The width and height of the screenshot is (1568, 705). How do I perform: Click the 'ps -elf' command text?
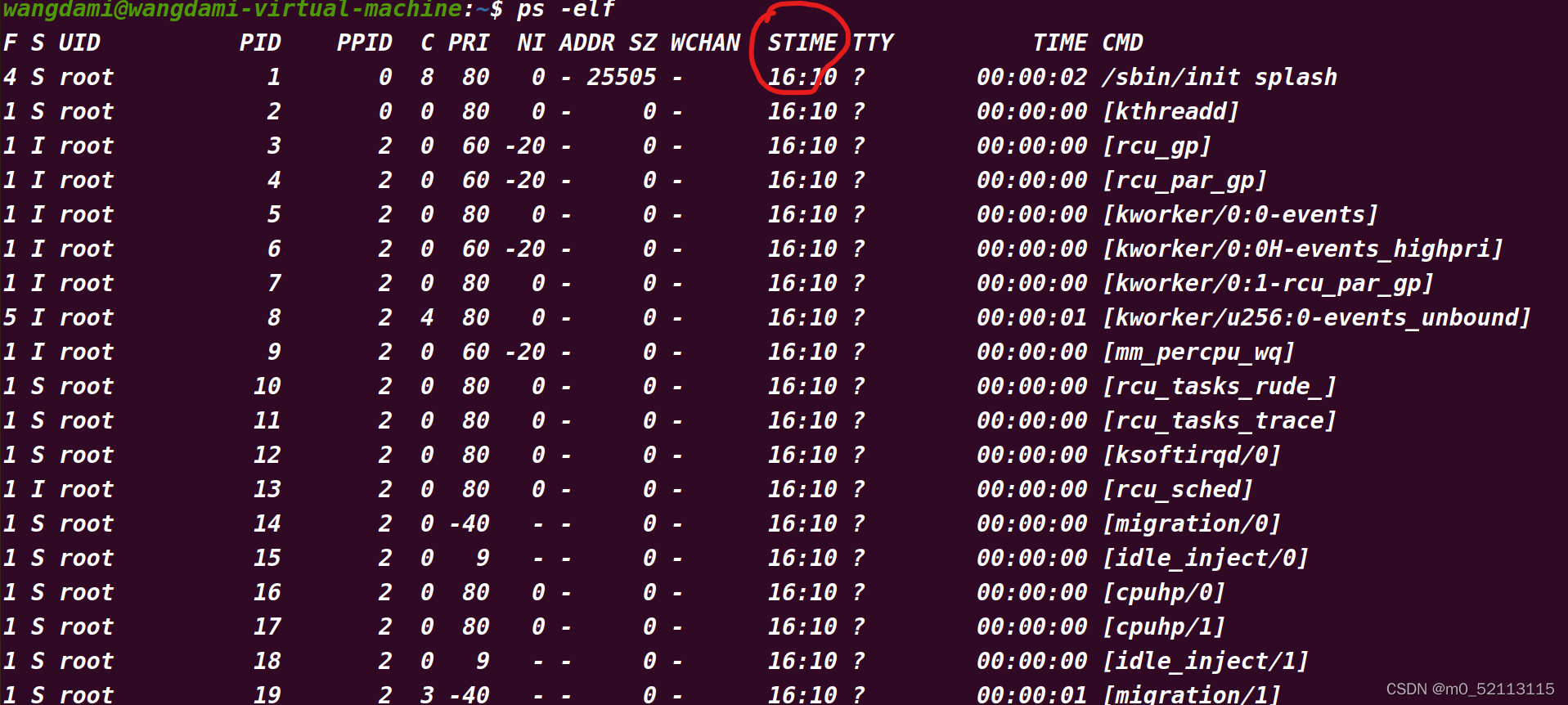coord(566,9)
